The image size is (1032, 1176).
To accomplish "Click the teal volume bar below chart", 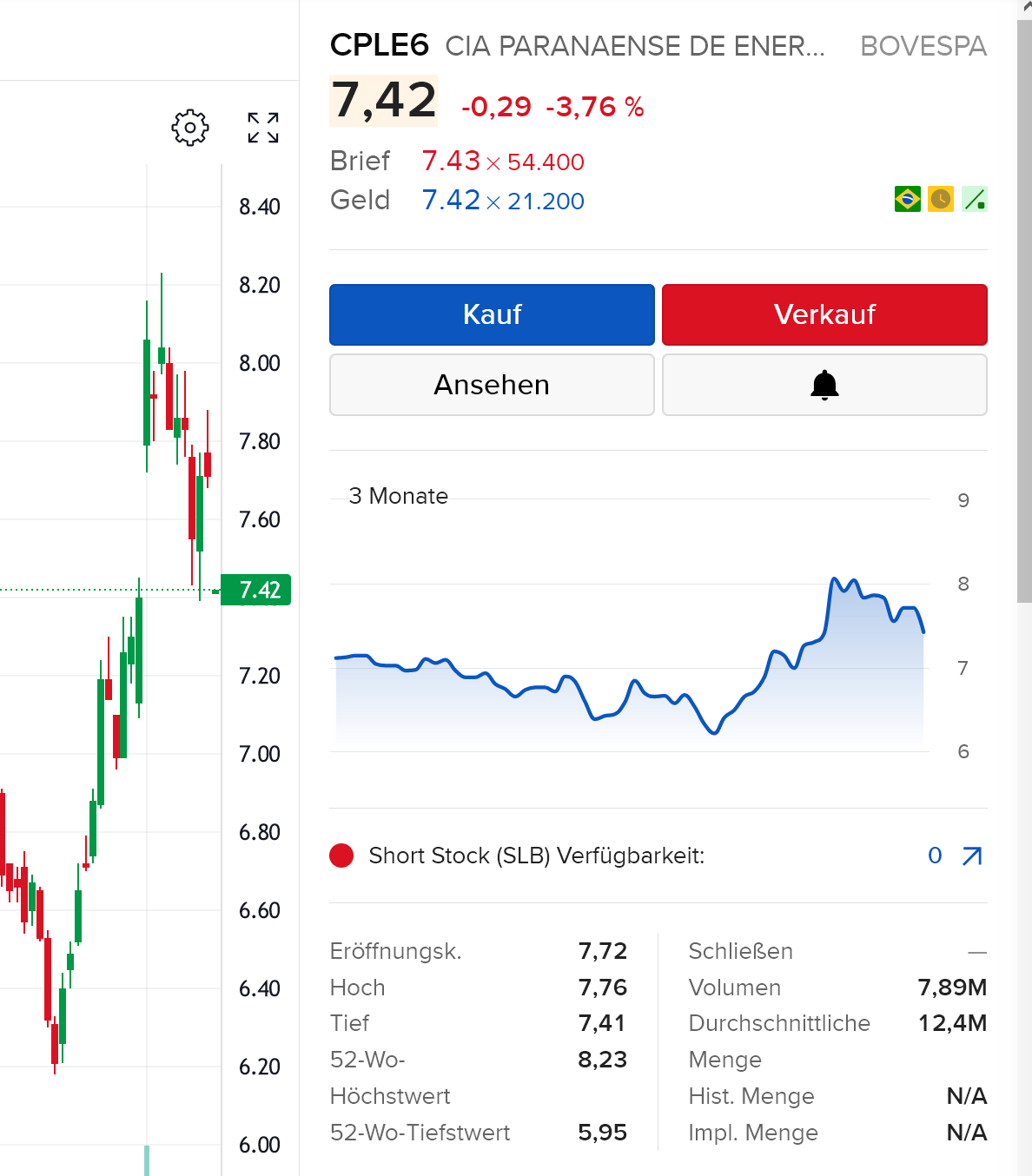I will [x=147, y=1160].
